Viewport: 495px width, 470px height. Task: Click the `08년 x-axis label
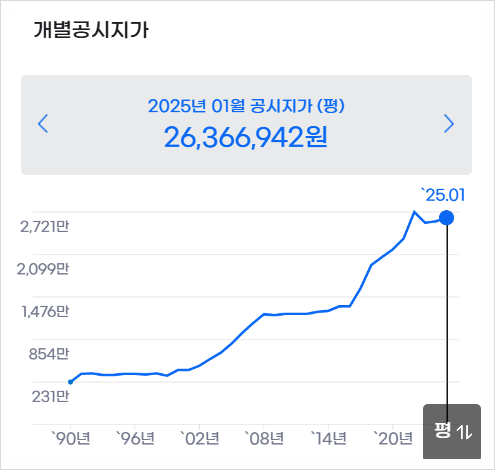(264, 438)
